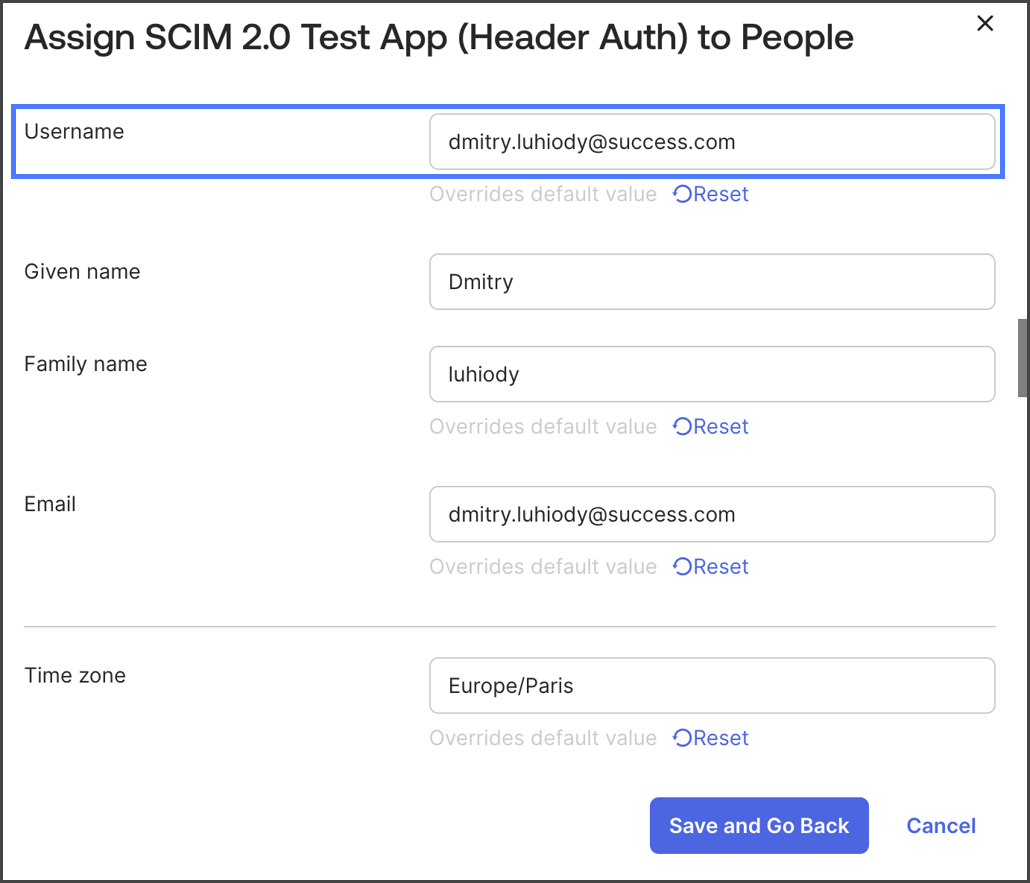Click into the Given name field containing Dmitry
Viewport: 1030px width, 883px height.
(711, 282)
